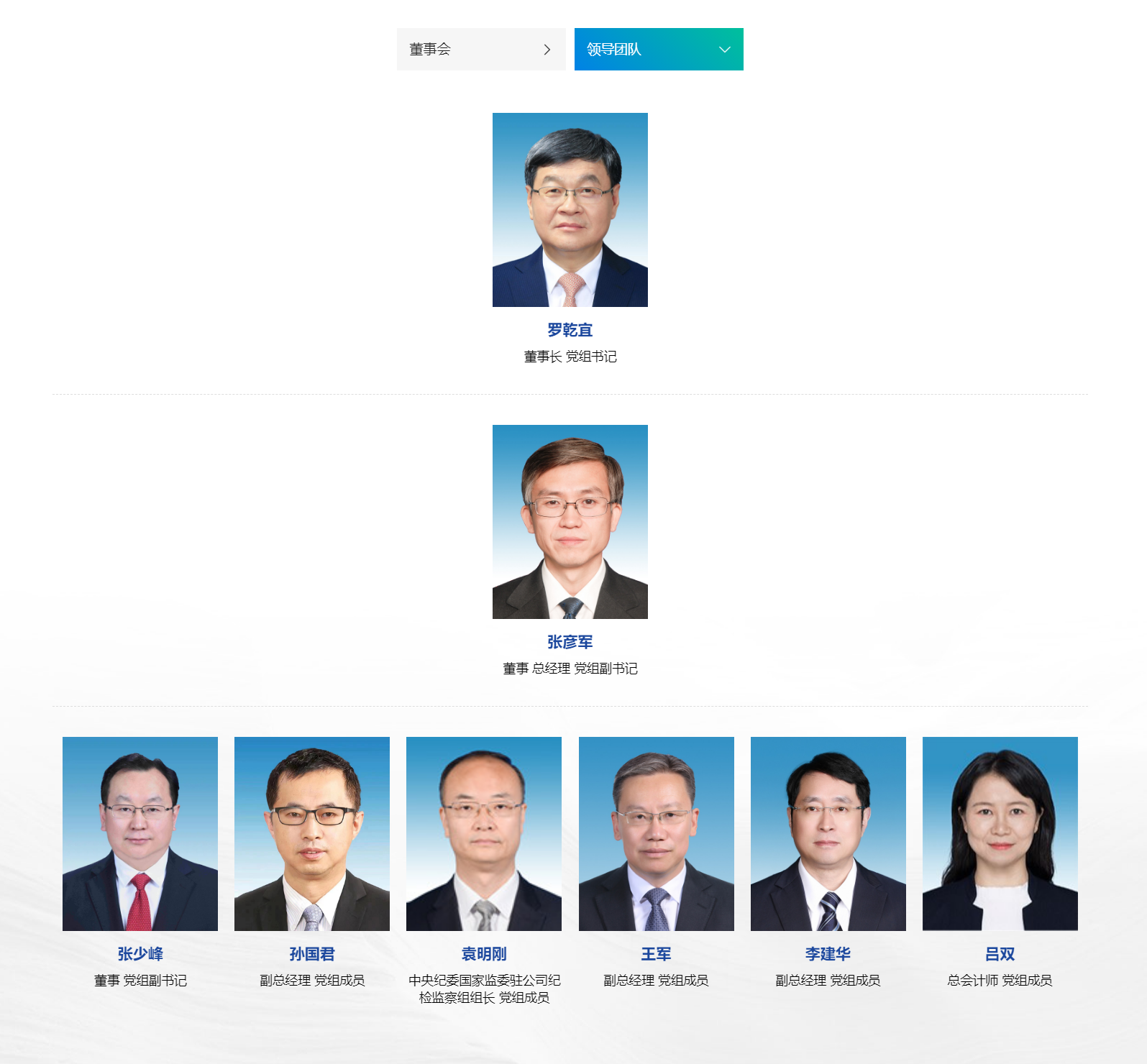Open 袁明刚's portrait photo
This screenshot has height=1064, width=1147.
[484, 834]
